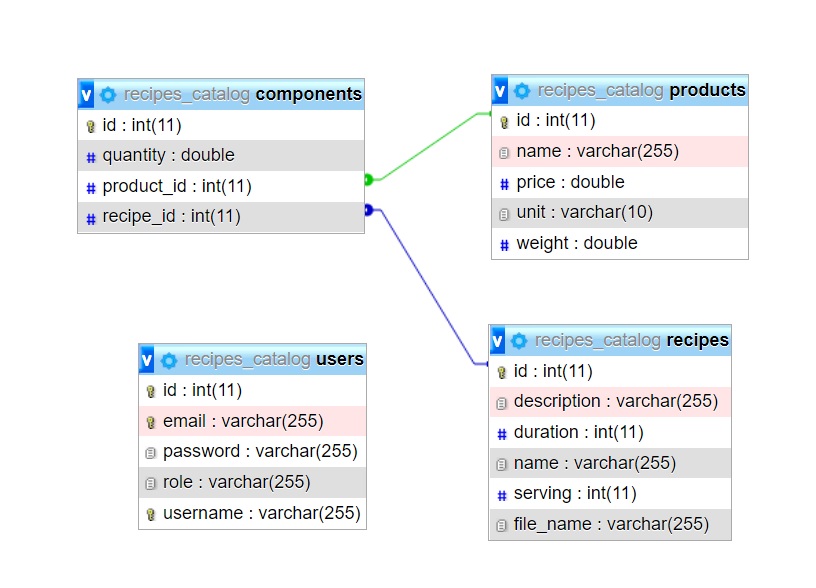Click key icon beside username column

click(x=150, y=514)
